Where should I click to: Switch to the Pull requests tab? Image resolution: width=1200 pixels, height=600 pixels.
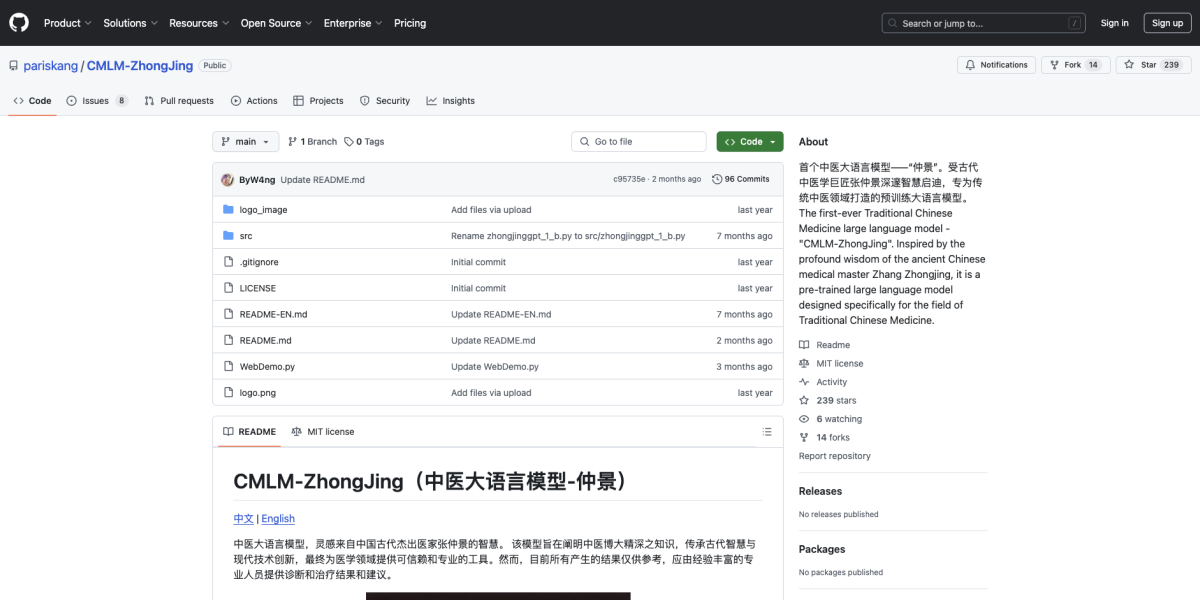click(178, 100)
